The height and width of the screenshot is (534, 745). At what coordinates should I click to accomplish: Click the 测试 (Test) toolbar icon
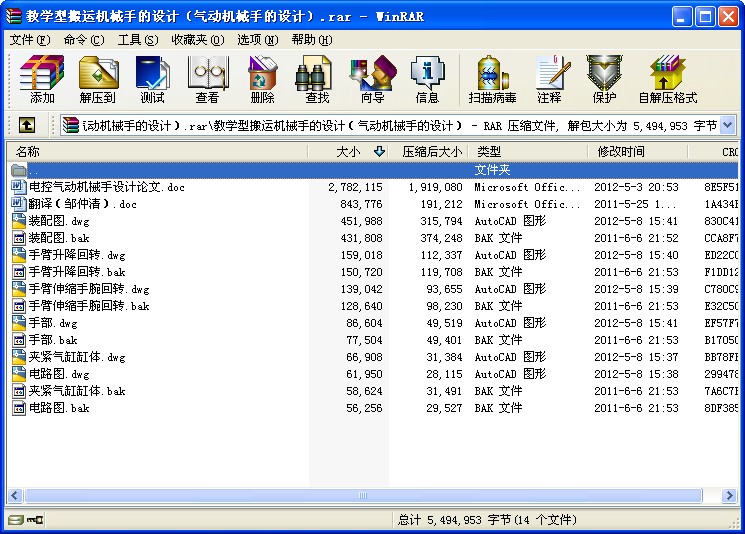tap(152, 79)
